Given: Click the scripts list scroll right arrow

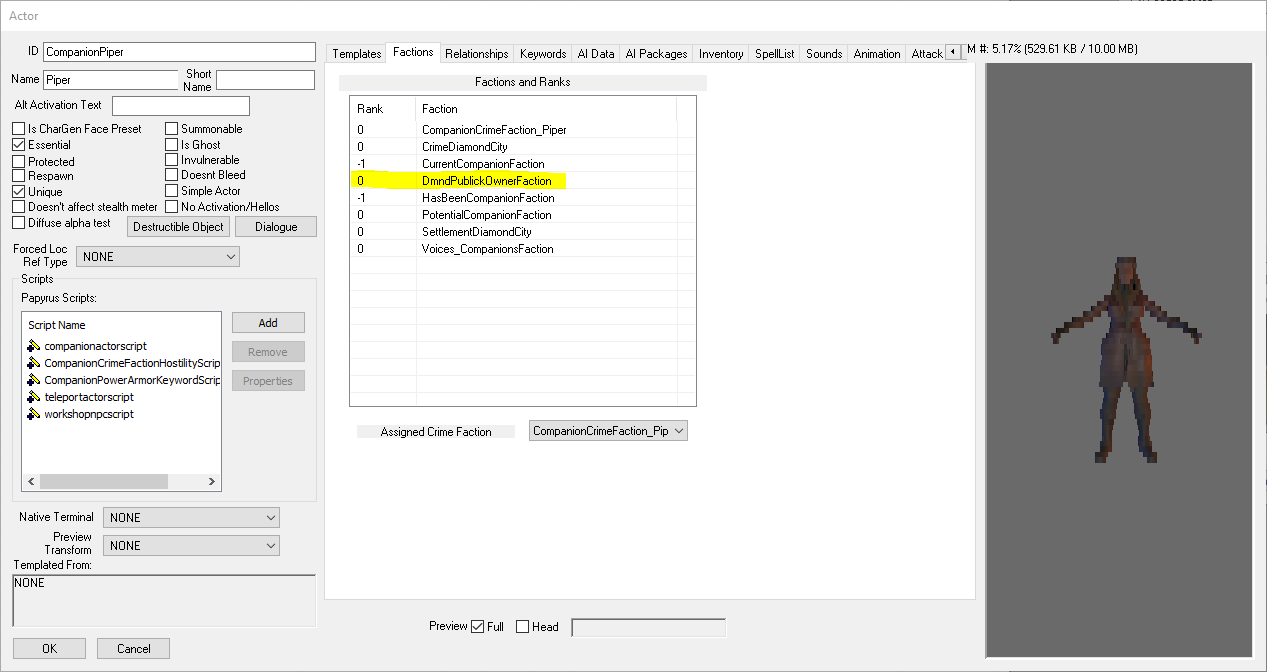Looking at the screenshot, I should (x=212, y=481).
